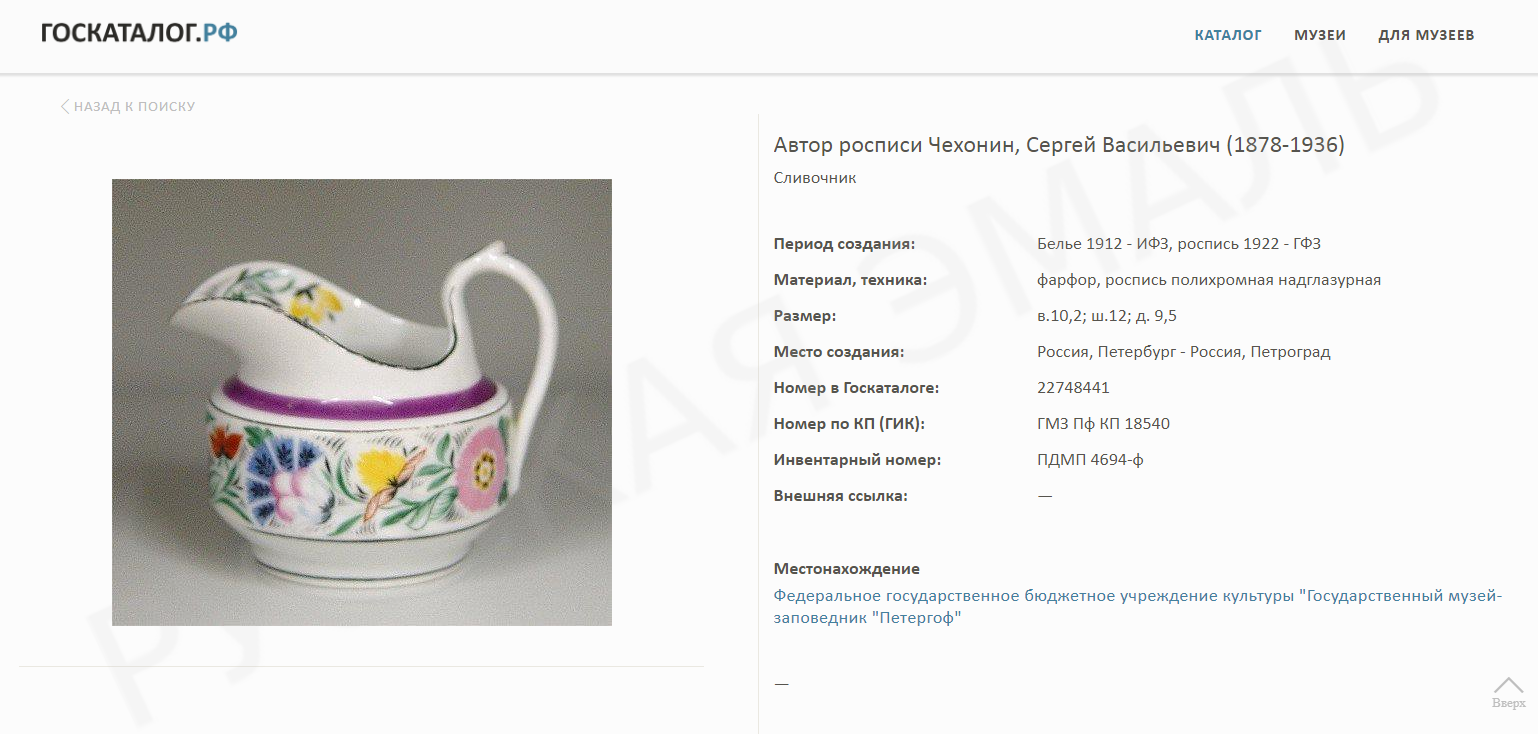1538x734 pixels.
Task: Go to the МУЗЕИ section
Action: (x=1320, y=35)
